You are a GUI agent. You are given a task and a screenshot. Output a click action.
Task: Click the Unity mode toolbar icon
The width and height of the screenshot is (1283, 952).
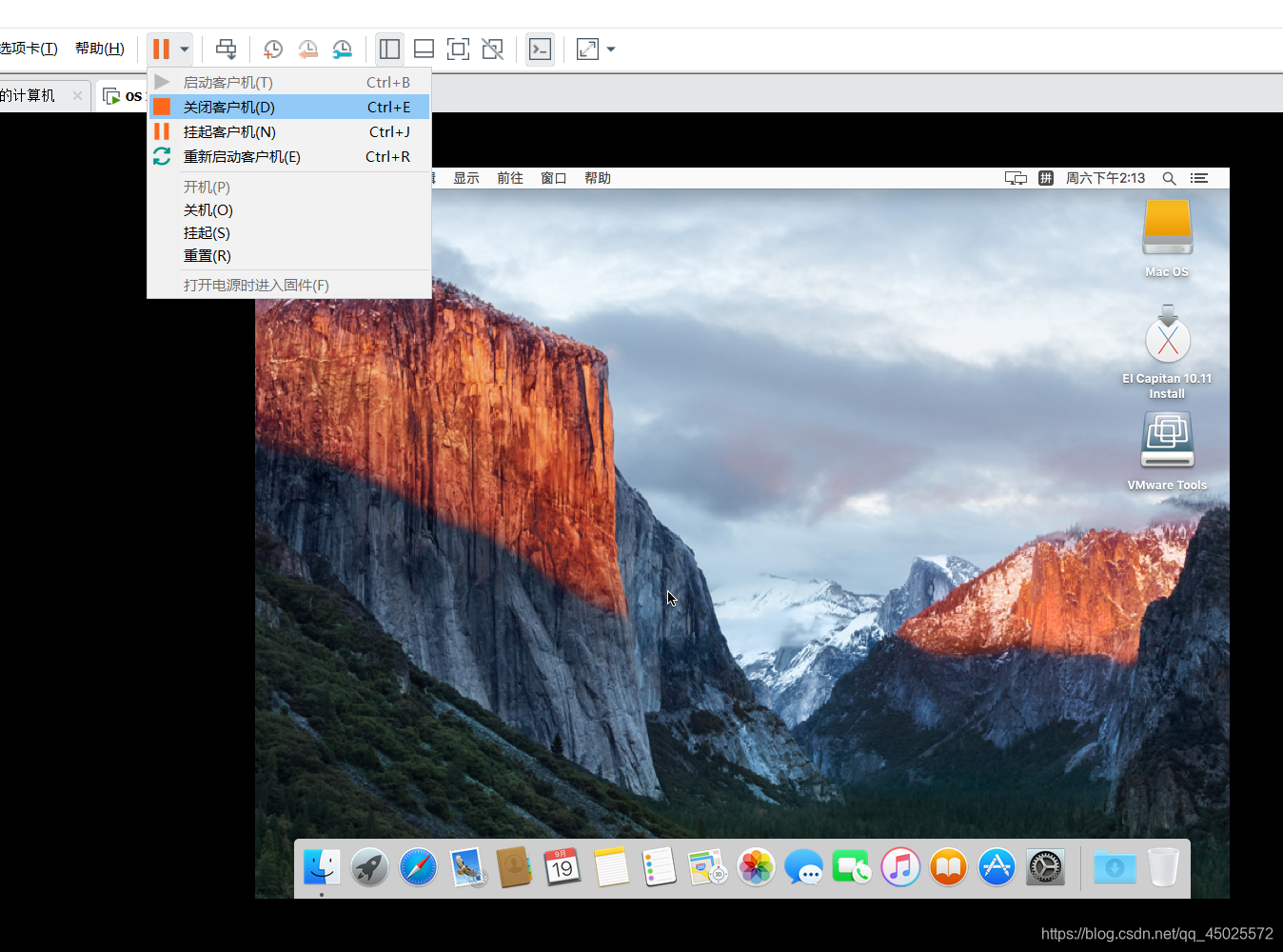(492, 49)
